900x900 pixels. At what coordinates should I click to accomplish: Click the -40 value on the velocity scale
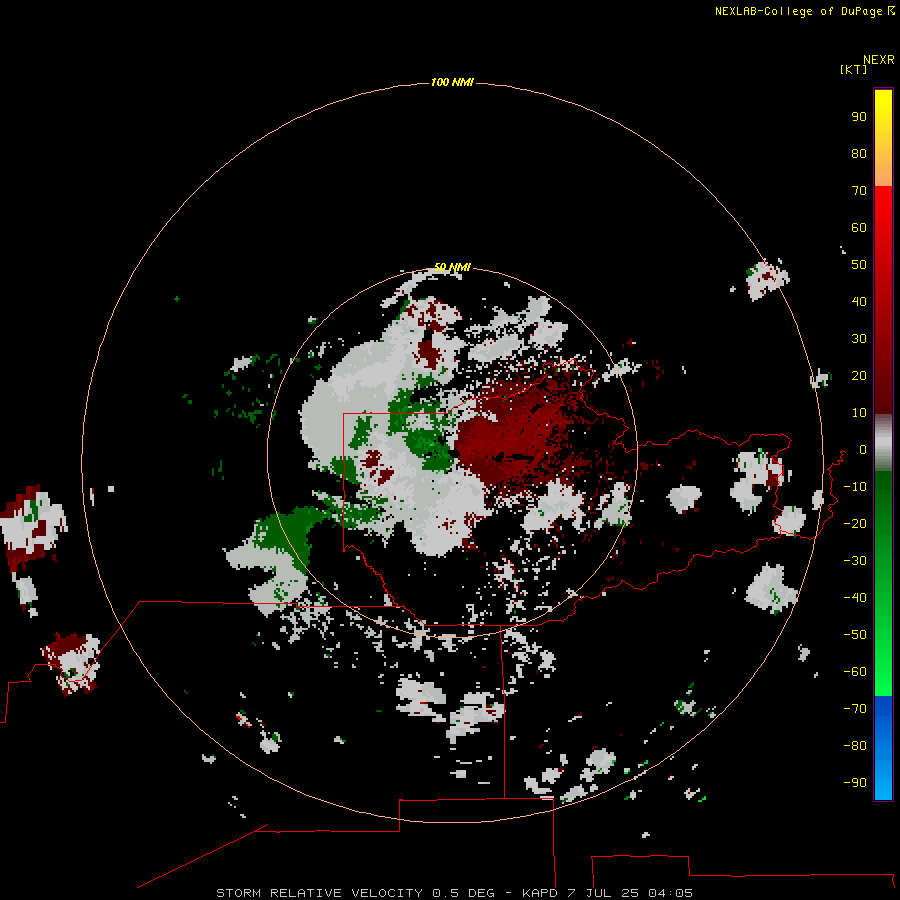[855, 598]
